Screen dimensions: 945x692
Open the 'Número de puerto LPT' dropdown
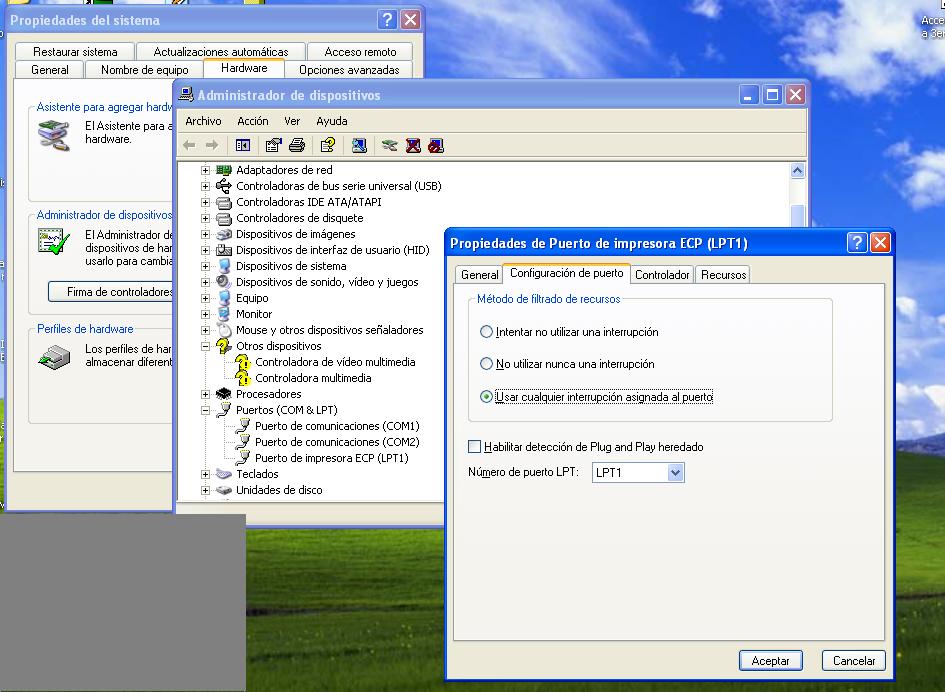pyautogui.click(x=677, y=472)
